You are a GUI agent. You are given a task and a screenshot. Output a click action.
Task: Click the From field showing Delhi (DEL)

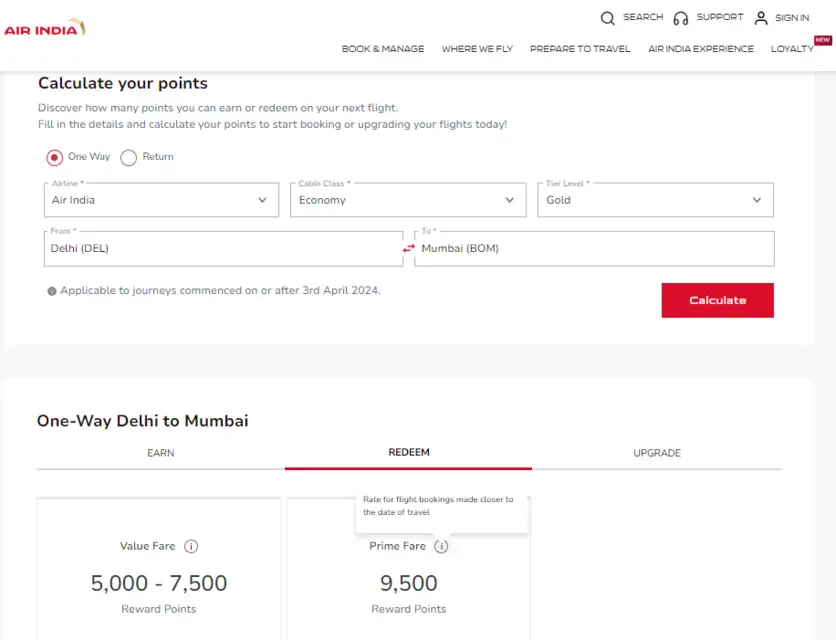(222, 248)
